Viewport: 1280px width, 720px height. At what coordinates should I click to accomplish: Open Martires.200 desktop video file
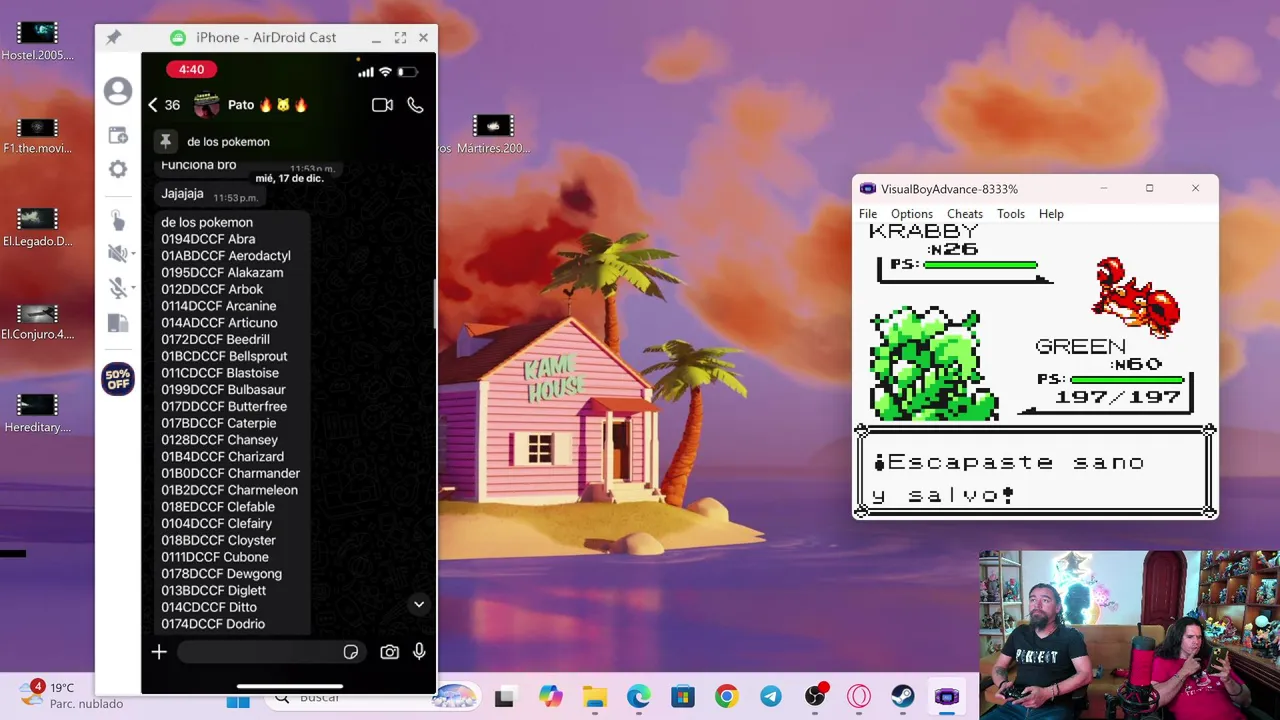(x=493, y=136)
